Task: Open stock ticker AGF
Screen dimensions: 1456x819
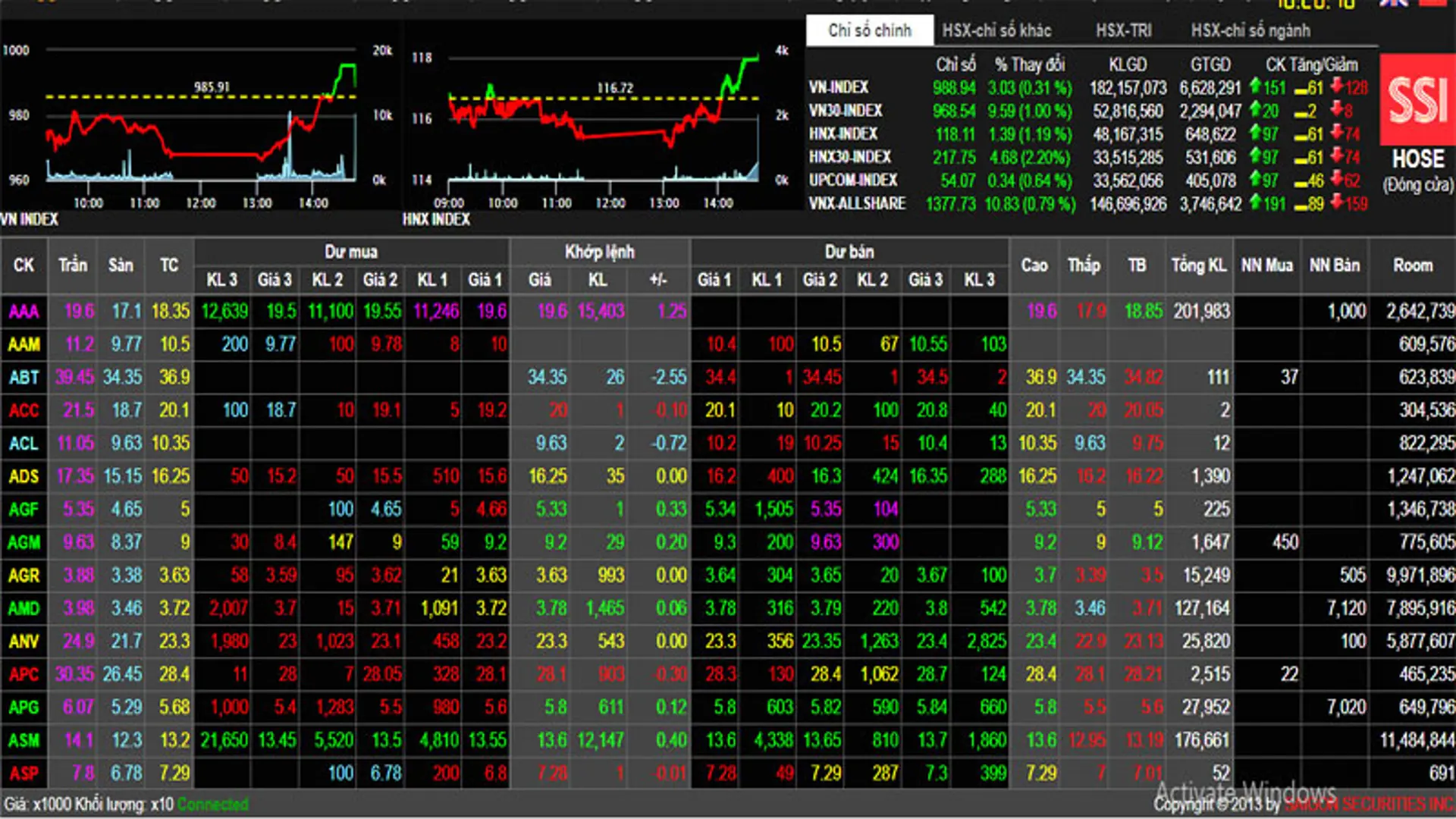Action: coord(24,510)
